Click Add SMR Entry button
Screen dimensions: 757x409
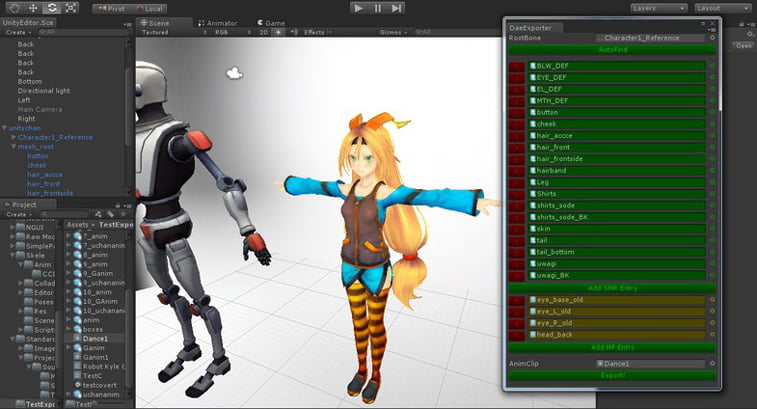pos(612,288)
